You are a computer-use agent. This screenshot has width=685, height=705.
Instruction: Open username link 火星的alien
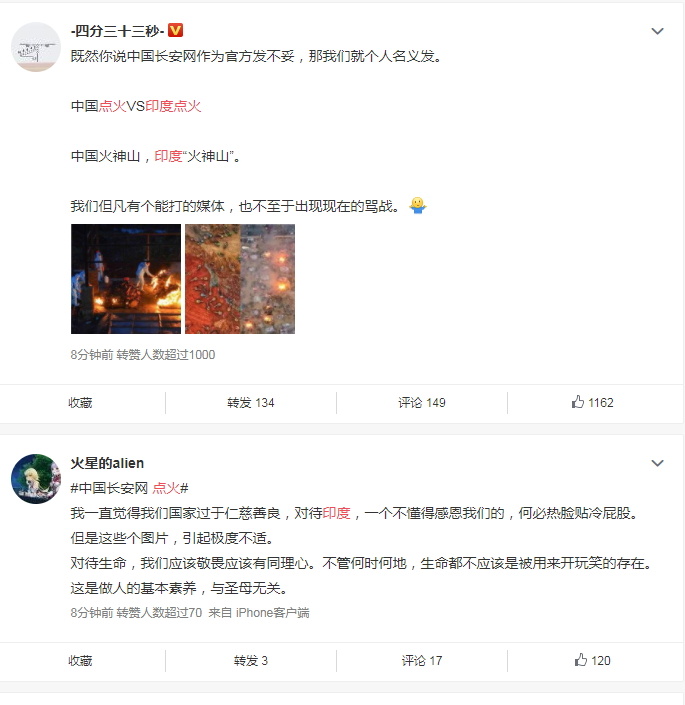107,463
